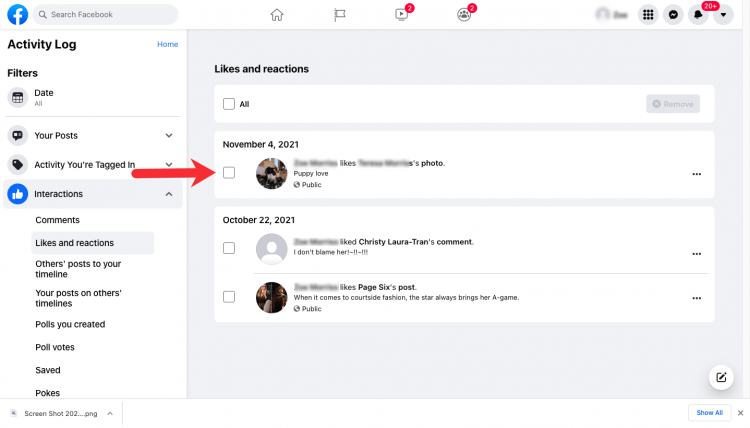This screenshot has height=428, width=750.
Task: Open the account dropdown arrow
Action: tap(724, 15)
